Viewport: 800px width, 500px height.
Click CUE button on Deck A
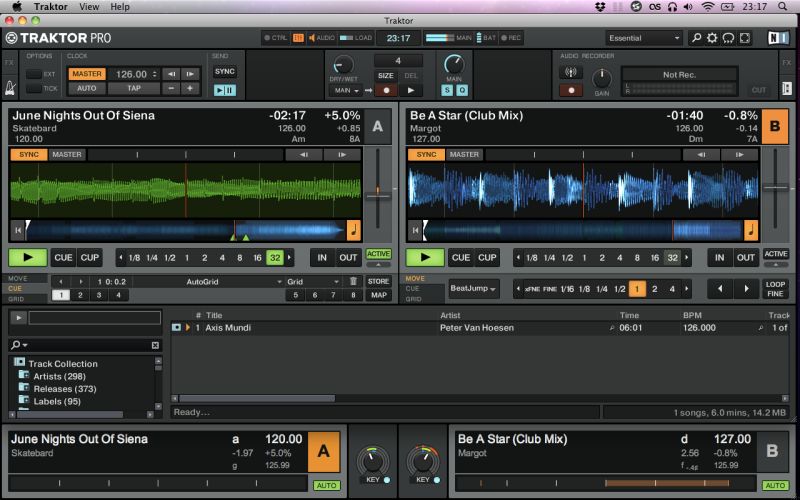pos(63,258)
